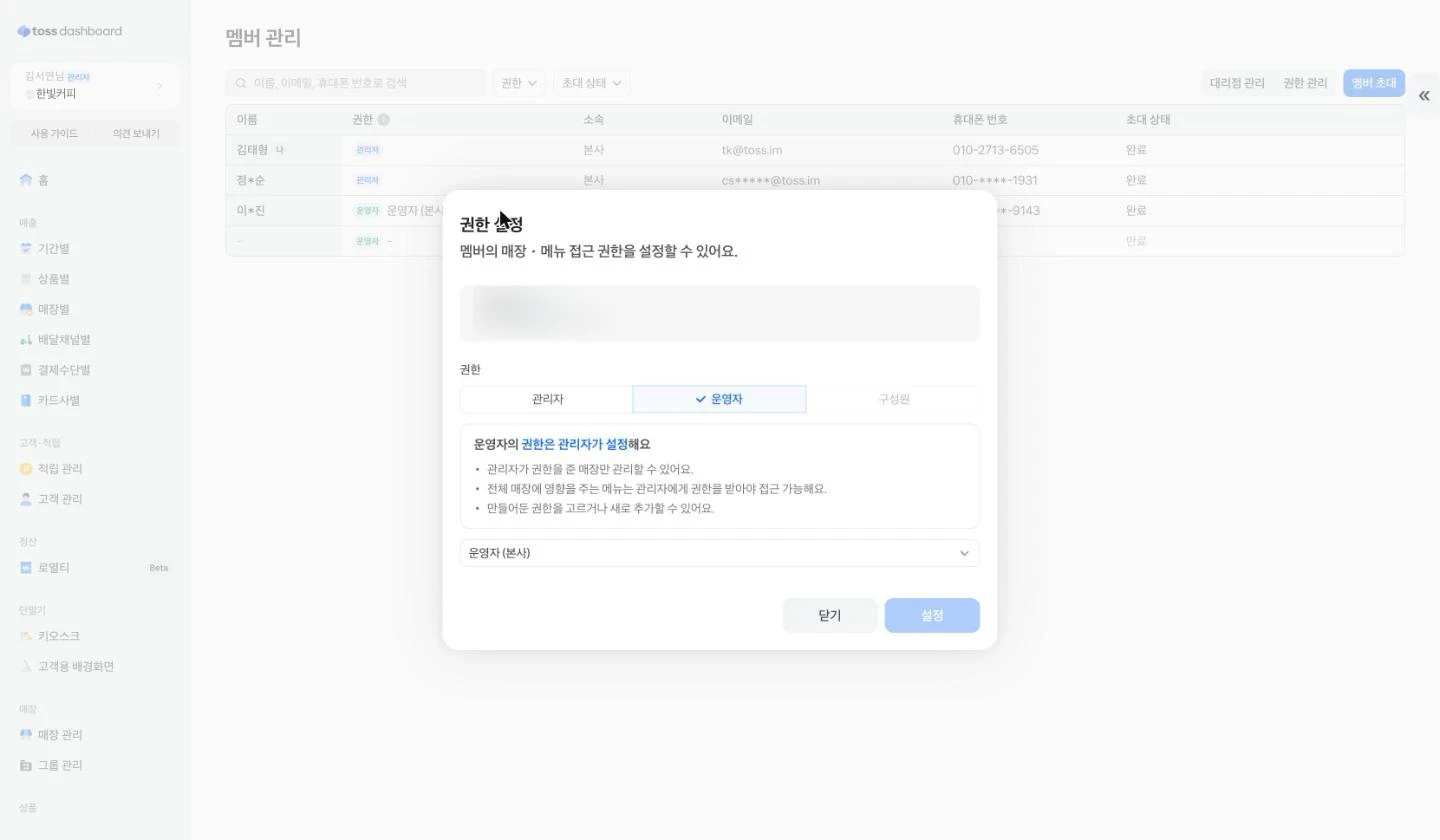The image size is (1440, 840).
Task: Select 구성원 permission option
Action: tap(893, 399)
